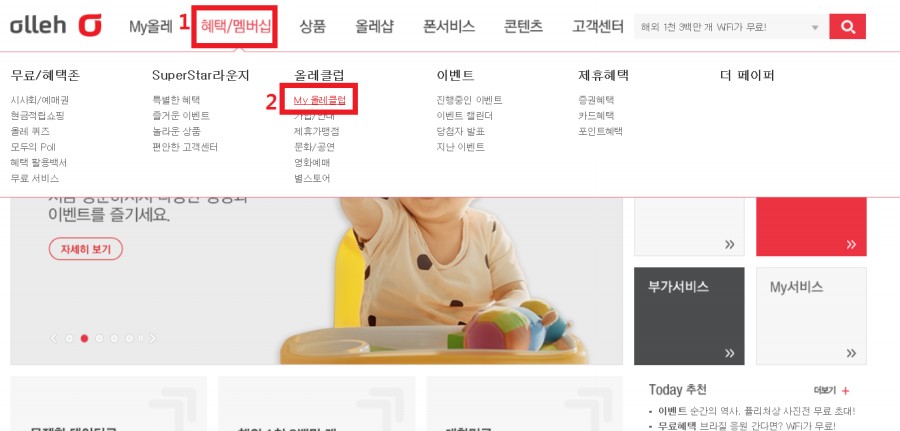Screen dimensions: 900x431
Task: Open 부가서비스 tile double-arrow icon
Action: (730, 353)
